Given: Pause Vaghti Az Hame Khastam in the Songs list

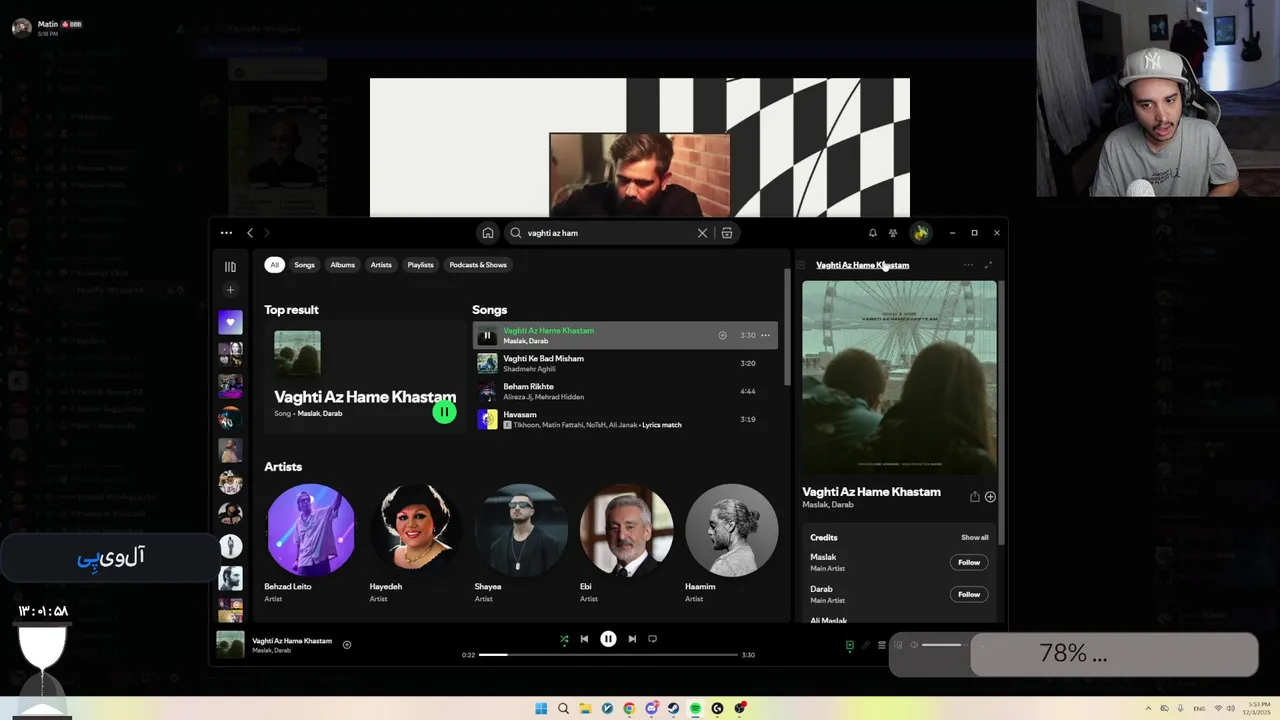Looking at the screenshot, I should point(487,336).
